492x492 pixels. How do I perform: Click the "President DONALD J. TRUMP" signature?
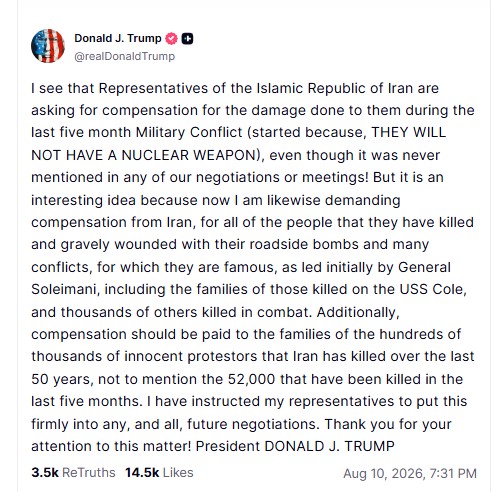click(x=295, y=446)
